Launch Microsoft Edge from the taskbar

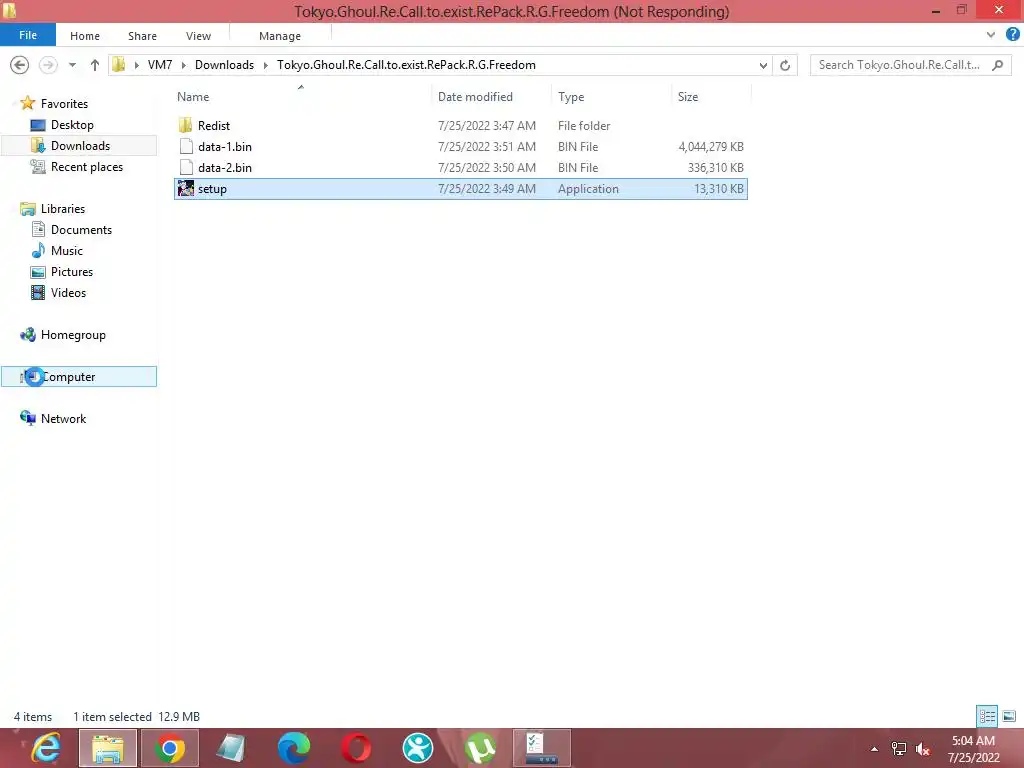[x=293, y=748]
